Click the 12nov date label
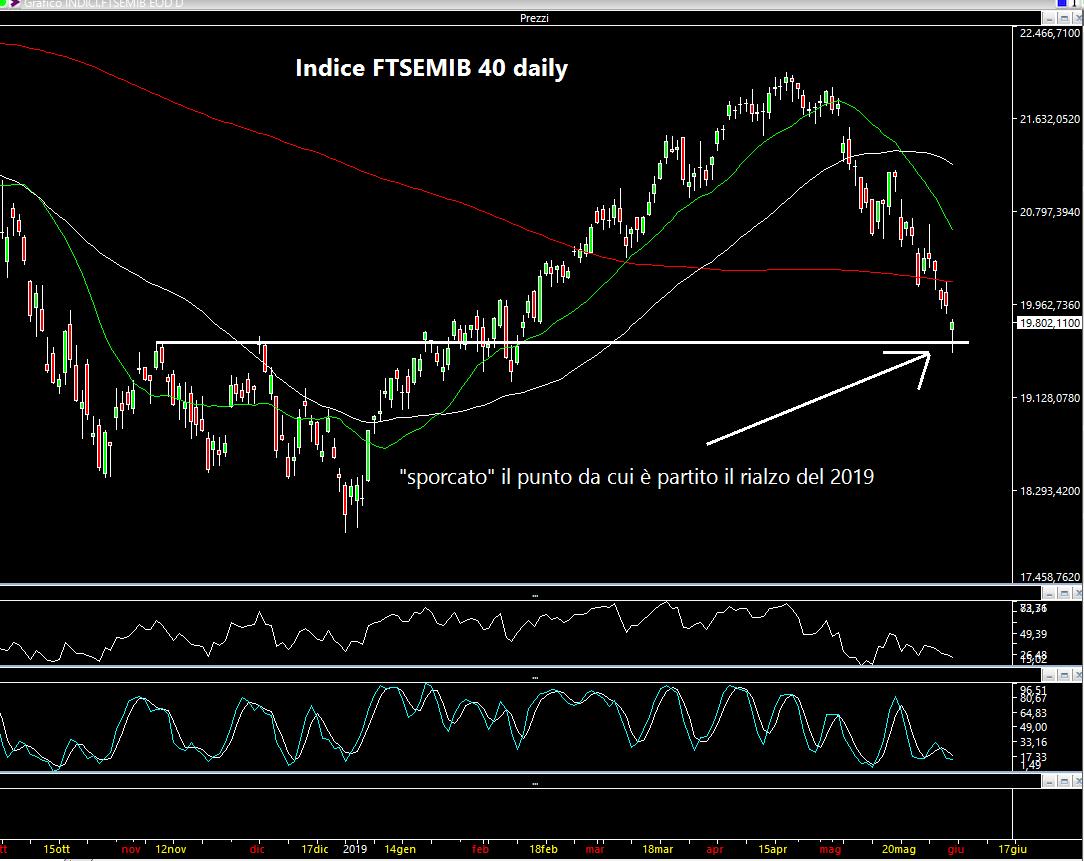1084x861 pixels. pyautogui.click(x=171, y=849)
